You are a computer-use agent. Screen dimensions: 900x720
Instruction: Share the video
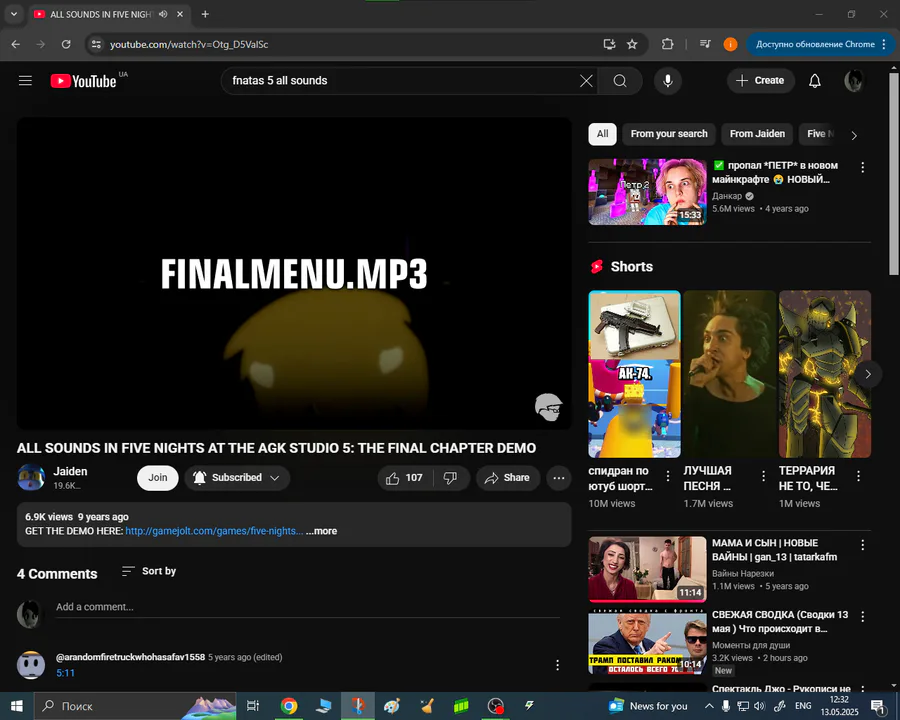[x=508, y=478]
